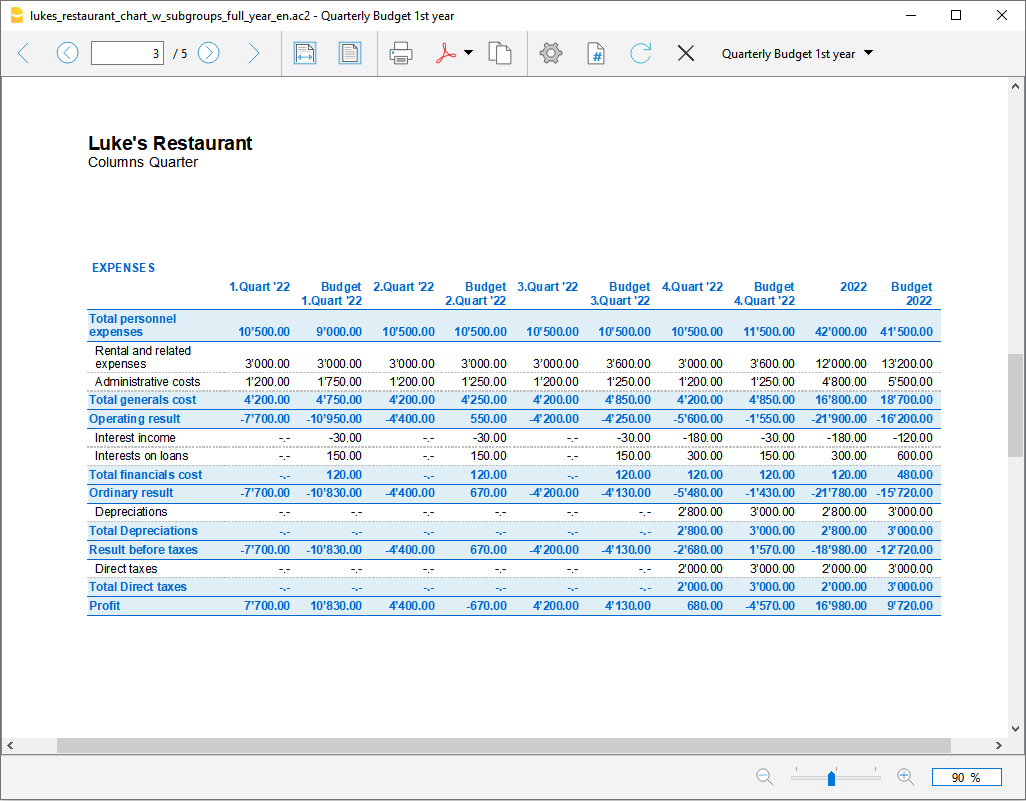Zoom out with the minus magnifier

point(765,776)
